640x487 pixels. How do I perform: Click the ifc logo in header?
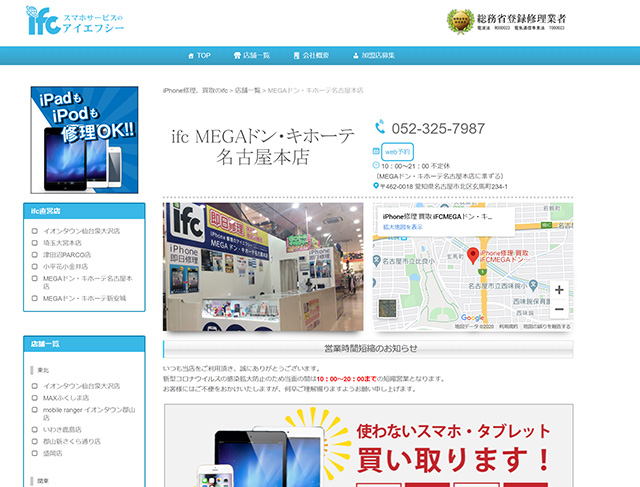point(75,20)
